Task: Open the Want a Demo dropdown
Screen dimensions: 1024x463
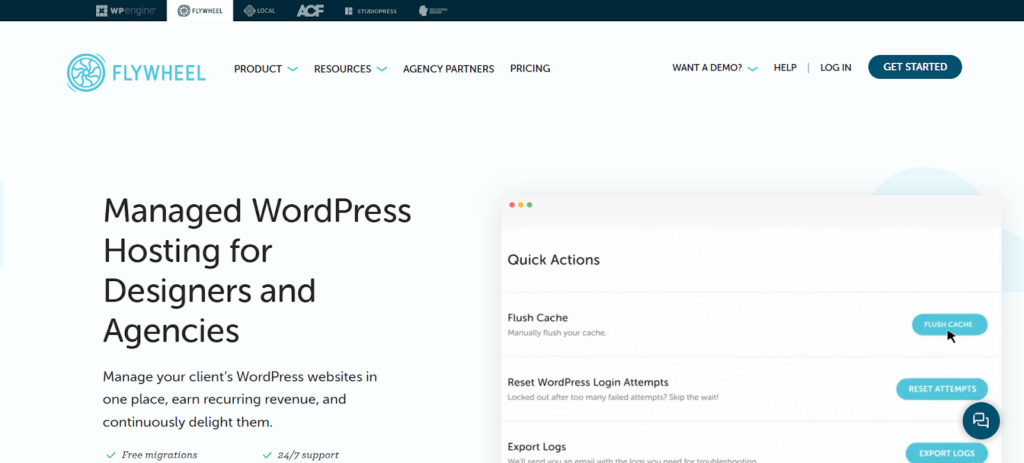Action: click(x=714, y=68)
